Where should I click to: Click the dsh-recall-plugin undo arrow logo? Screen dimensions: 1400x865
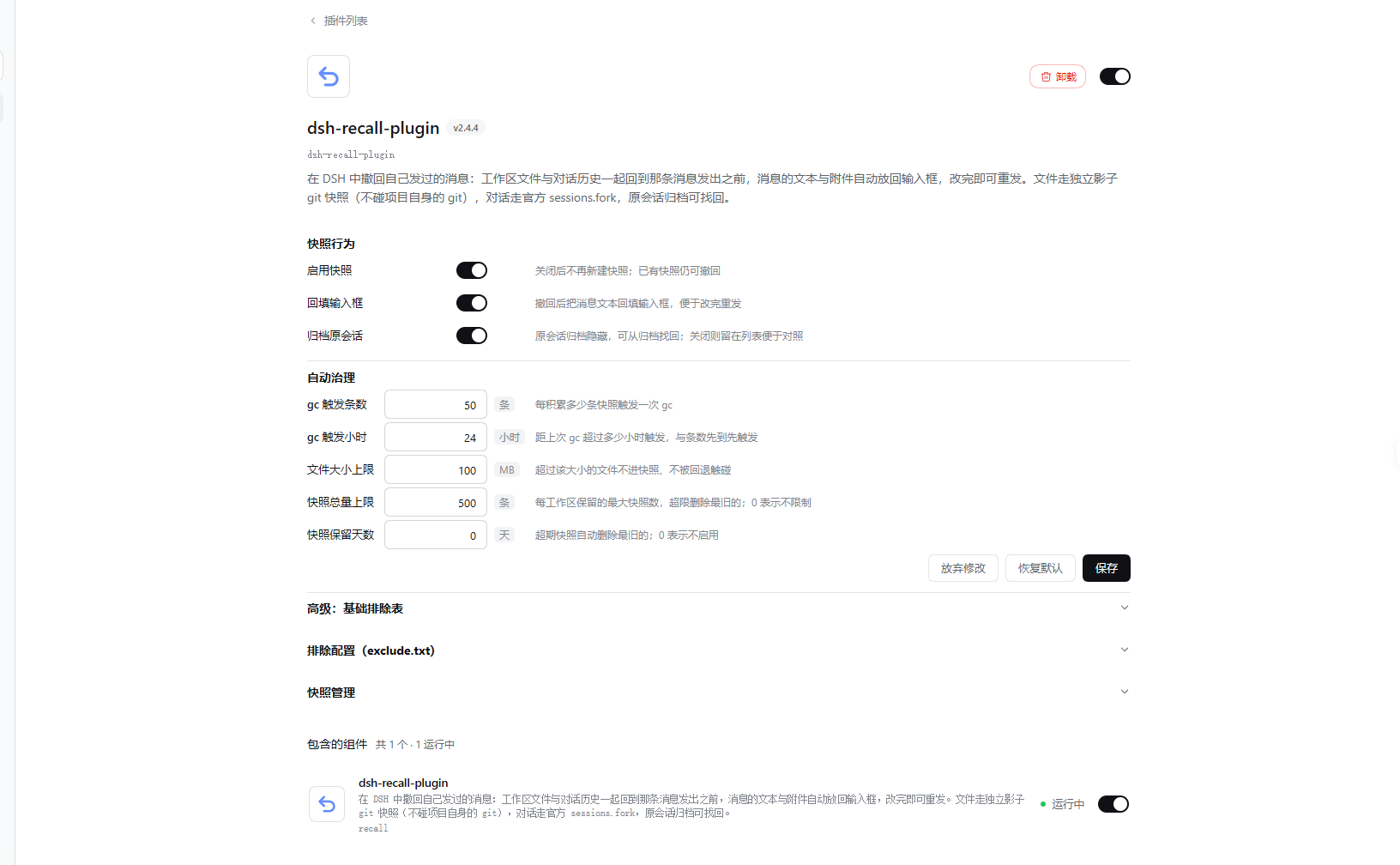click(x=329, y=76)
